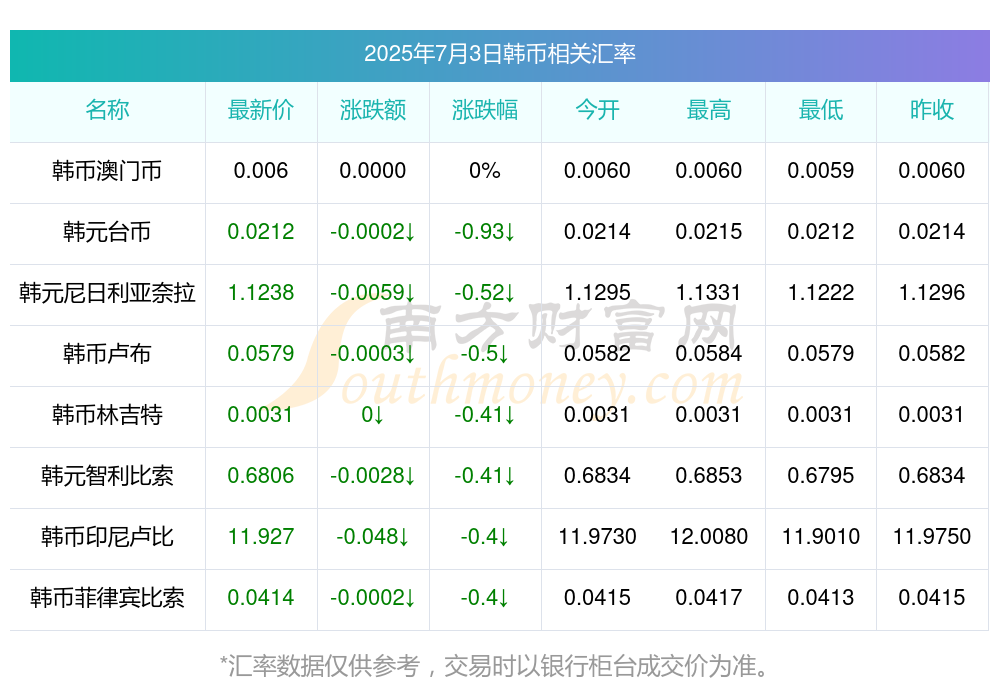
Task: Click the 名称 column header
Action: tap(107, 110)
